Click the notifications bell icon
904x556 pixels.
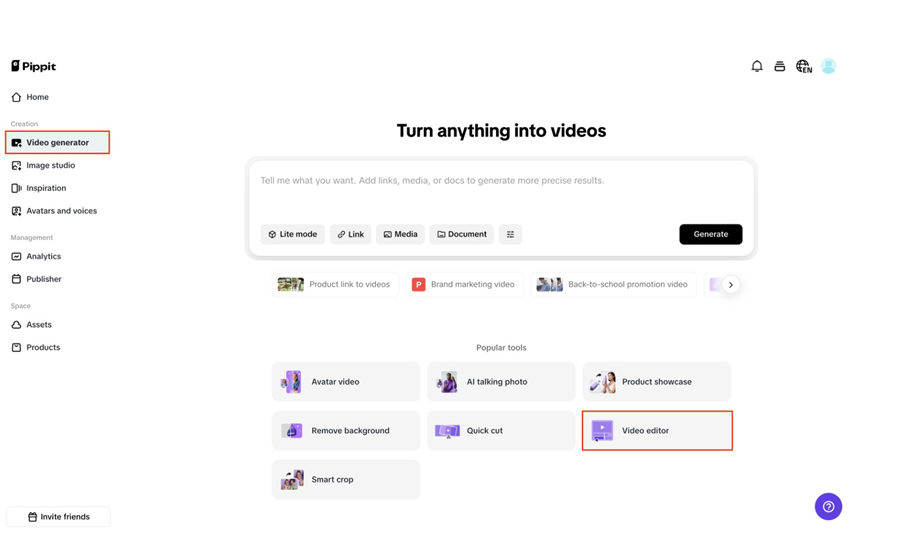[757, 67]
